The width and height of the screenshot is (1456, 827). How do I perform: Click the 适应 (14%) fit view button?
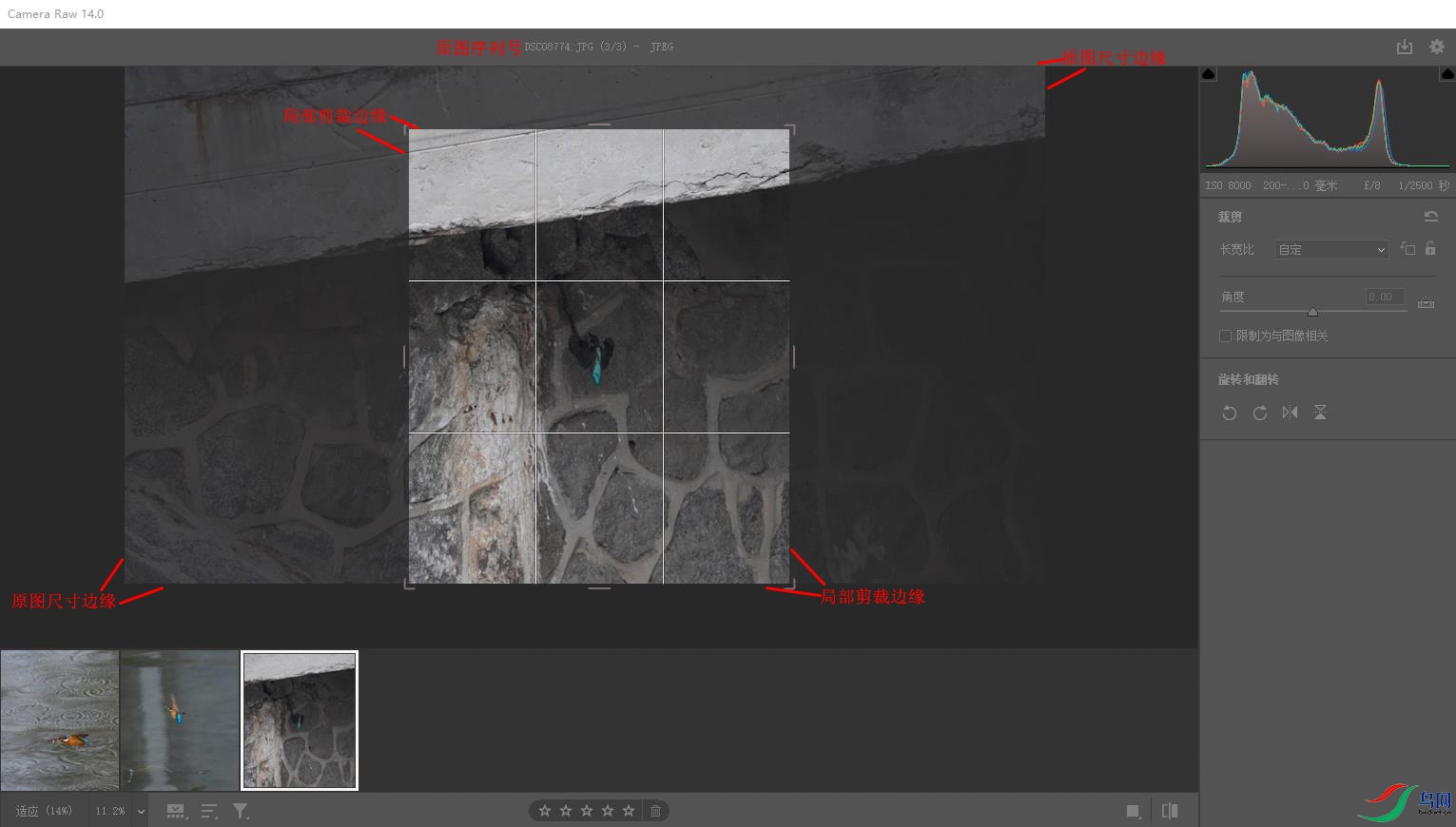tap(44, 812)
